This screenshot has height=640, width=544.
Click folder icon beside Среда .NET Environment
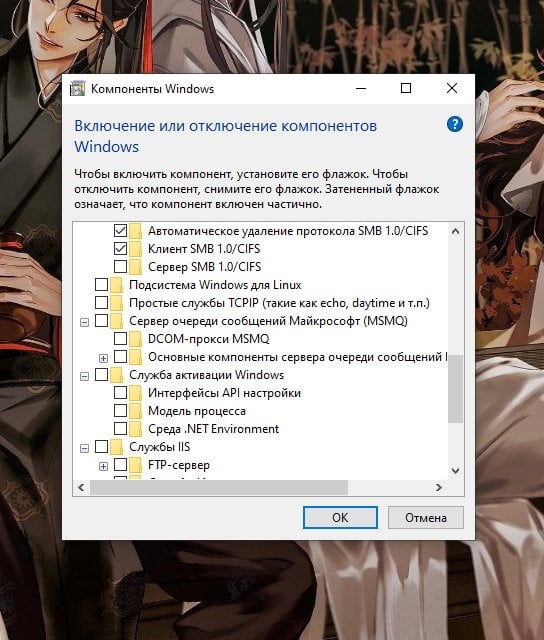(x=135, y=429)
